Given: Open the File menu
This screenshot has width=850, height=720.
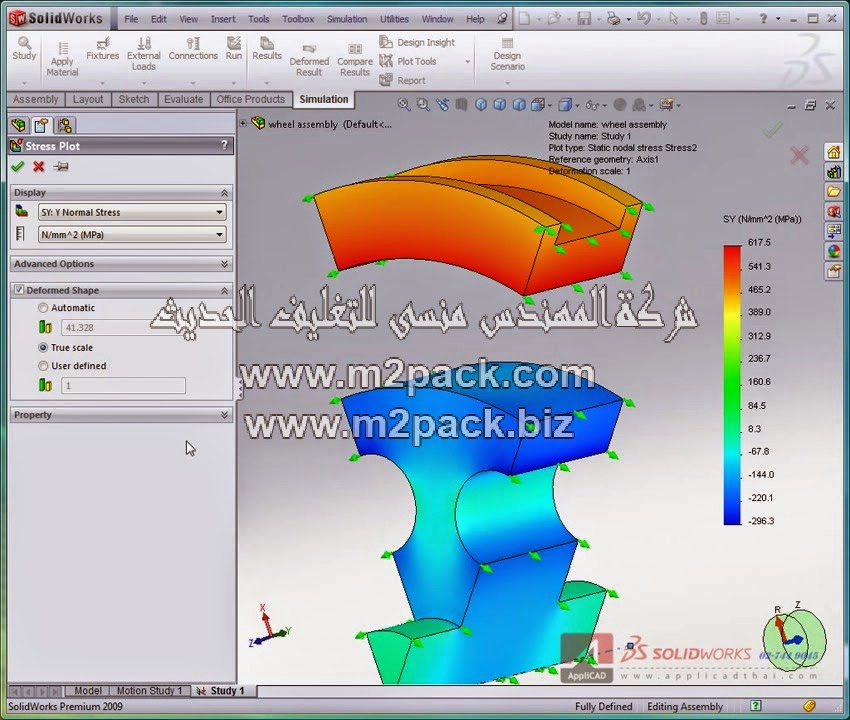Looking at the screenshot, I should coord(131,19).
